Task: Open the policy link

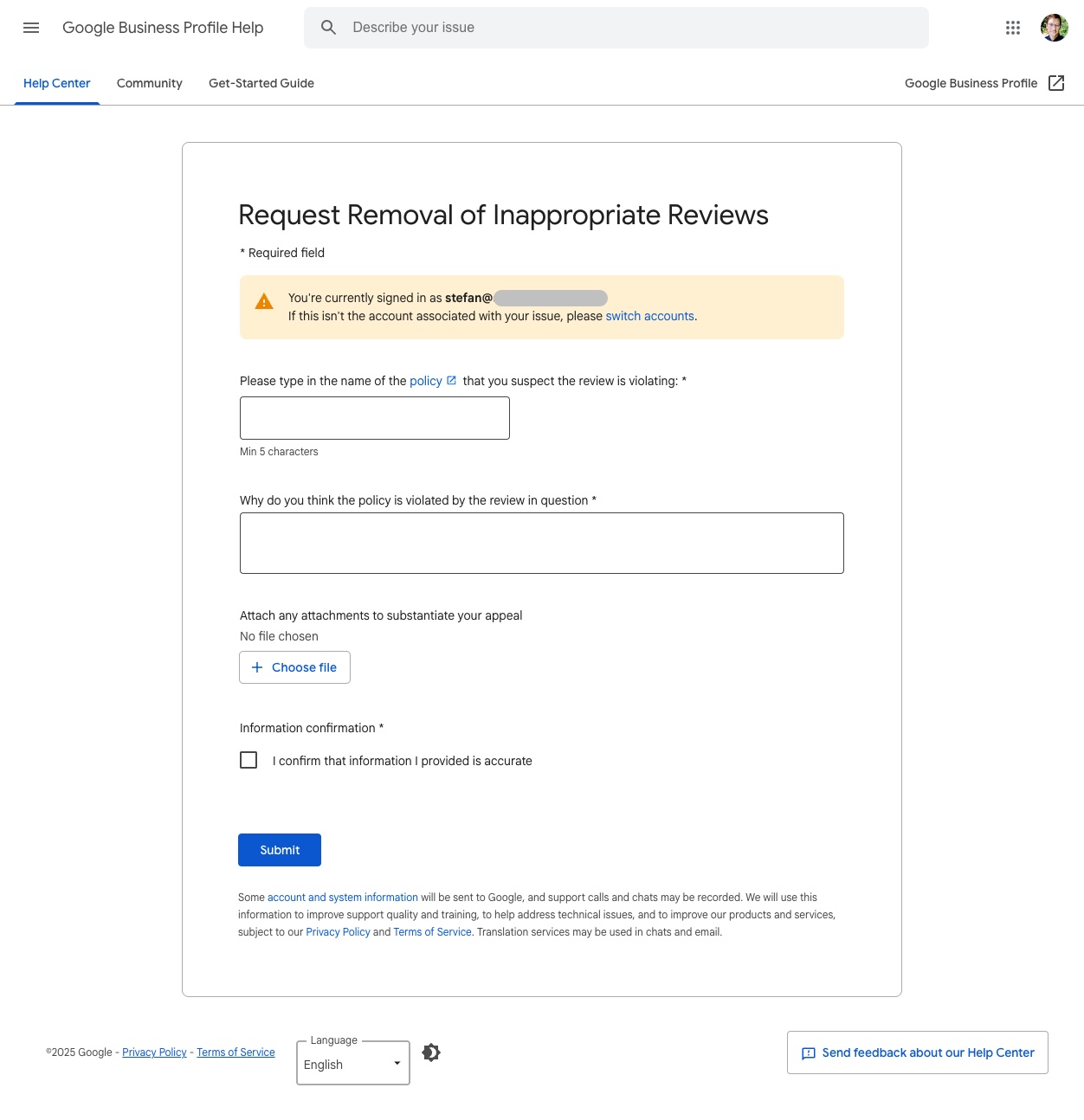Action: click(426, 381)
